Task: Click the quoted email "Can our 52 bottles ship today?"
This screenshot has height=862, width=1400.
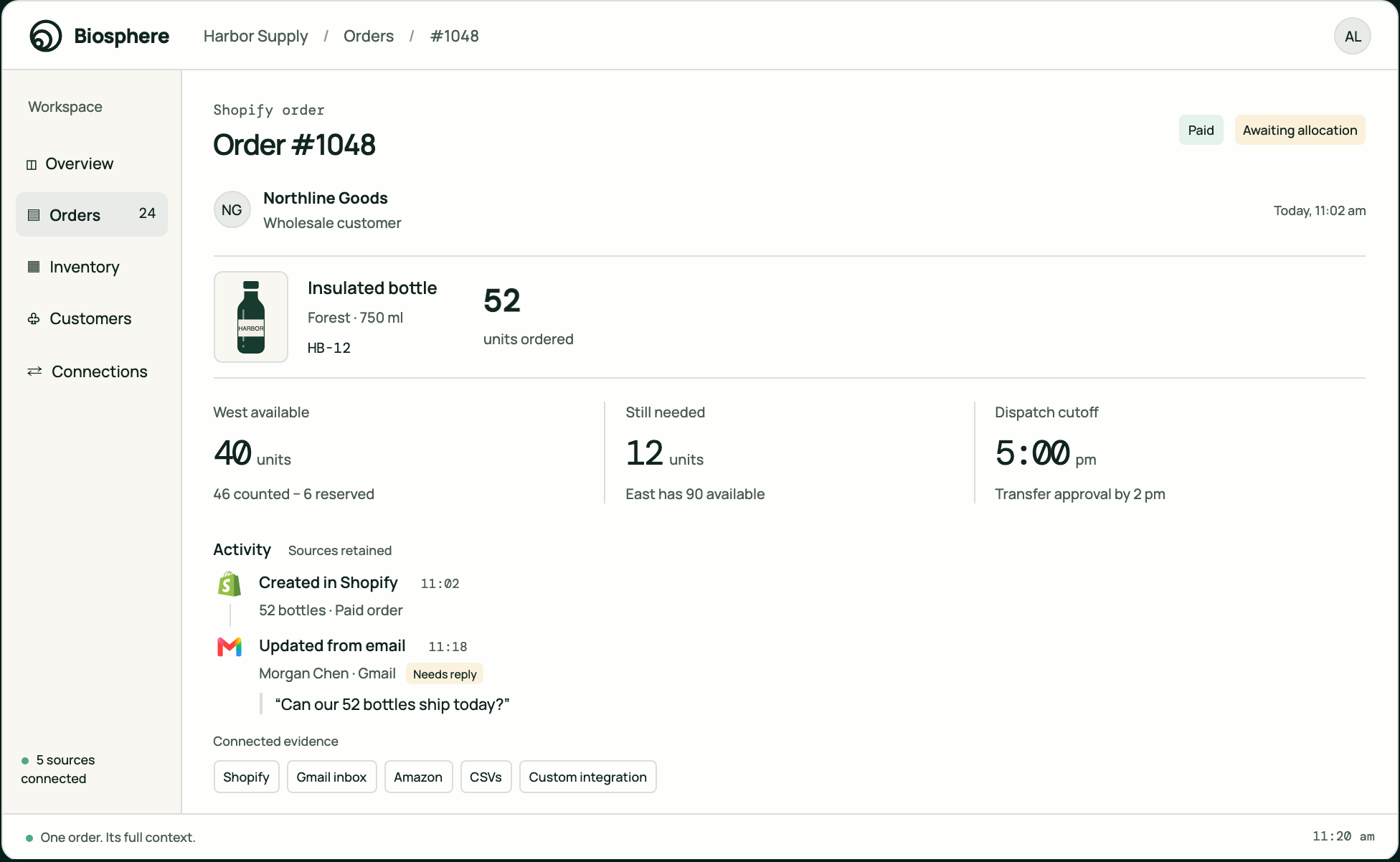Action: coord(392,704)
